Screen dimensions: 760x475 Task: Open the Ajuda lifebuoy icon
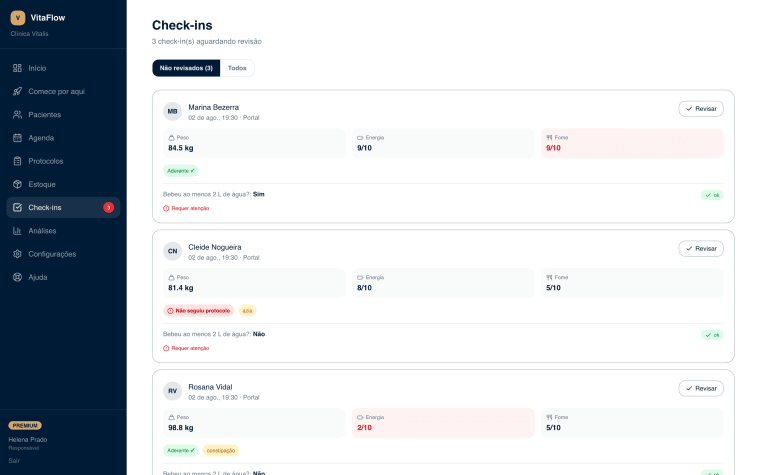tap(17, 277)
